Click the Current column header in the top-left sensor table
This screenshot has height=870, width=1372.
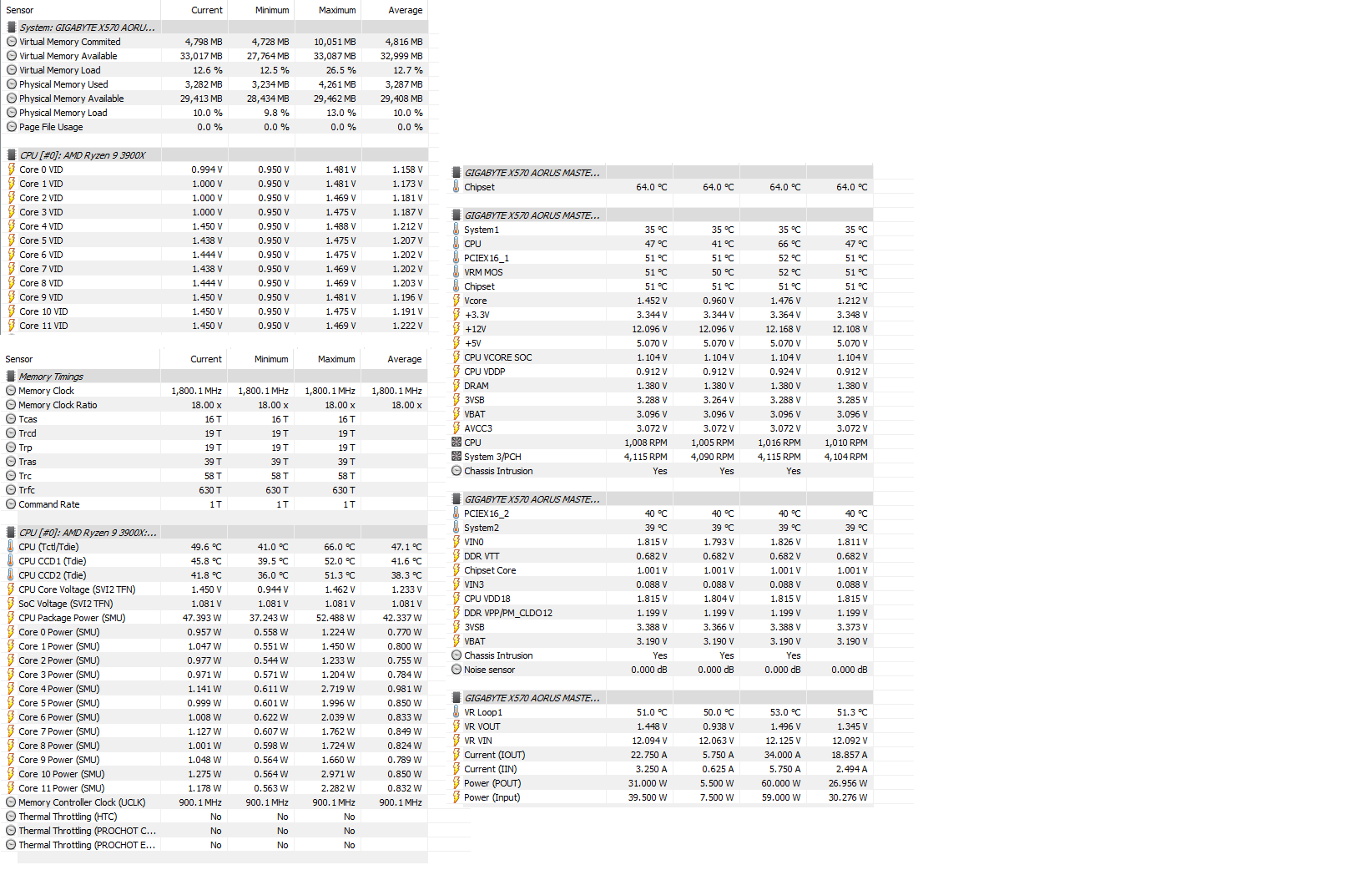coord(207,10)
